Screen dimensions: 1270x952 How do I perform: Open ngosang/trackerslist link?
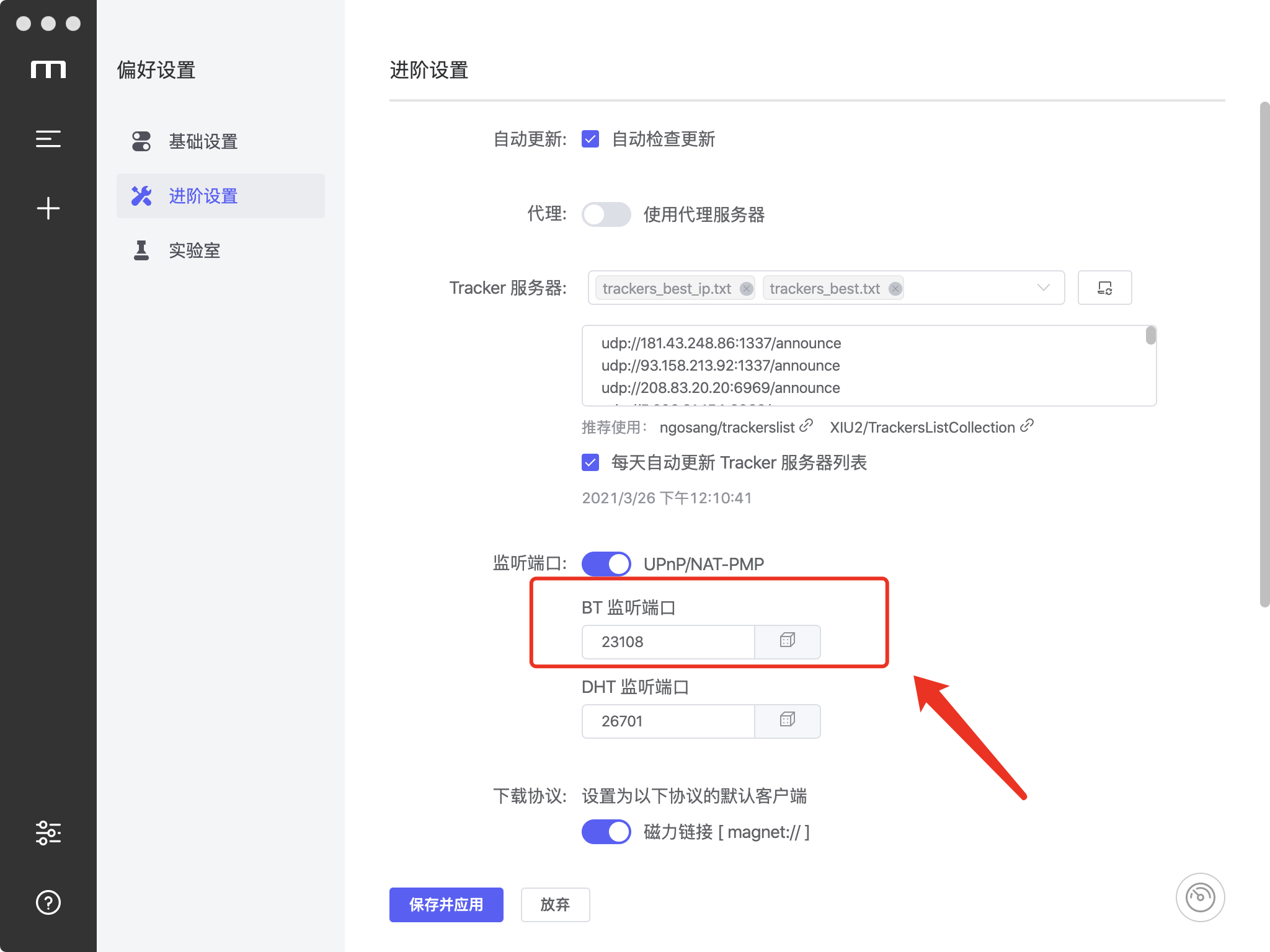click(x=727, y=428)
